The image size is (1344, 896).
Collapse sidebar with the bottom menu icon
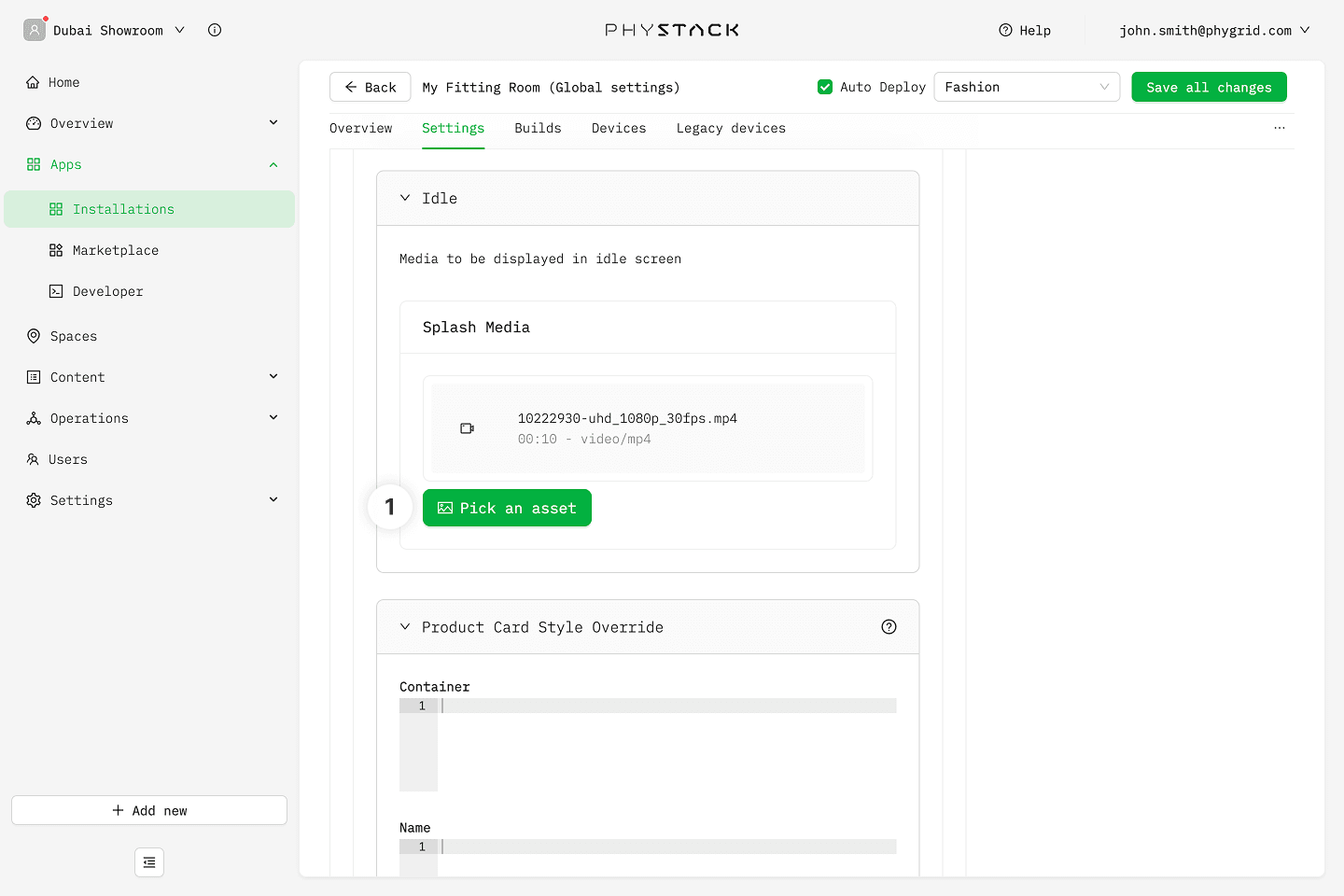[x=149, y=862]
